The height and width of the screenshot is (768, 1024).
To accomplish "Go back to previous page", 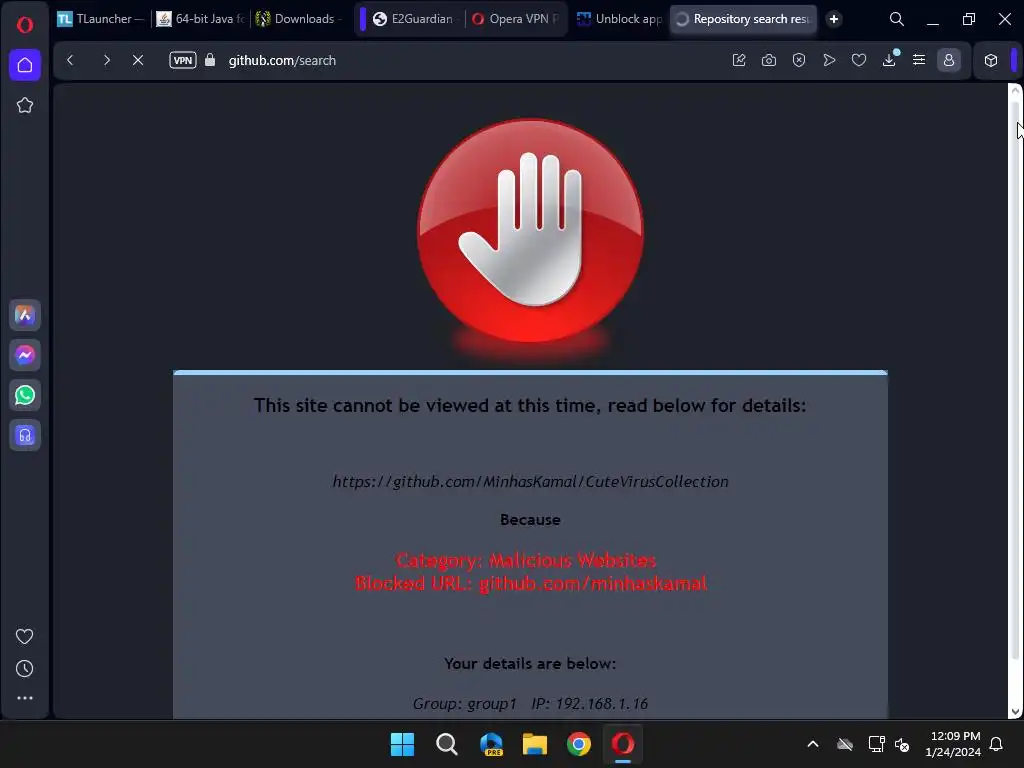I will coord(71,60).
